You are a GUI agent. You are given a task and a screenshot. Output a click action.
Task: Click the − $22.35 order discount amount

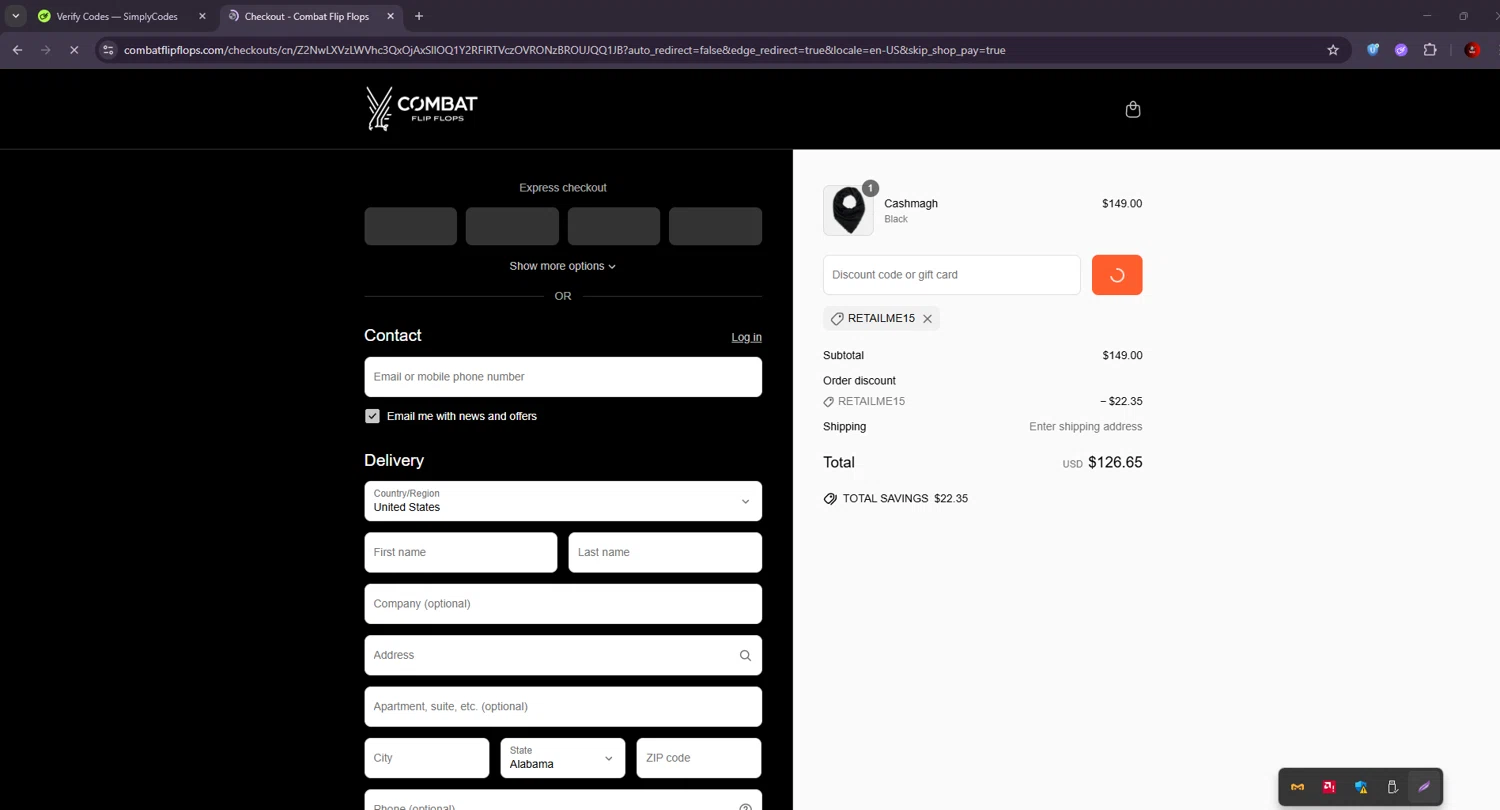point(1121,402)
